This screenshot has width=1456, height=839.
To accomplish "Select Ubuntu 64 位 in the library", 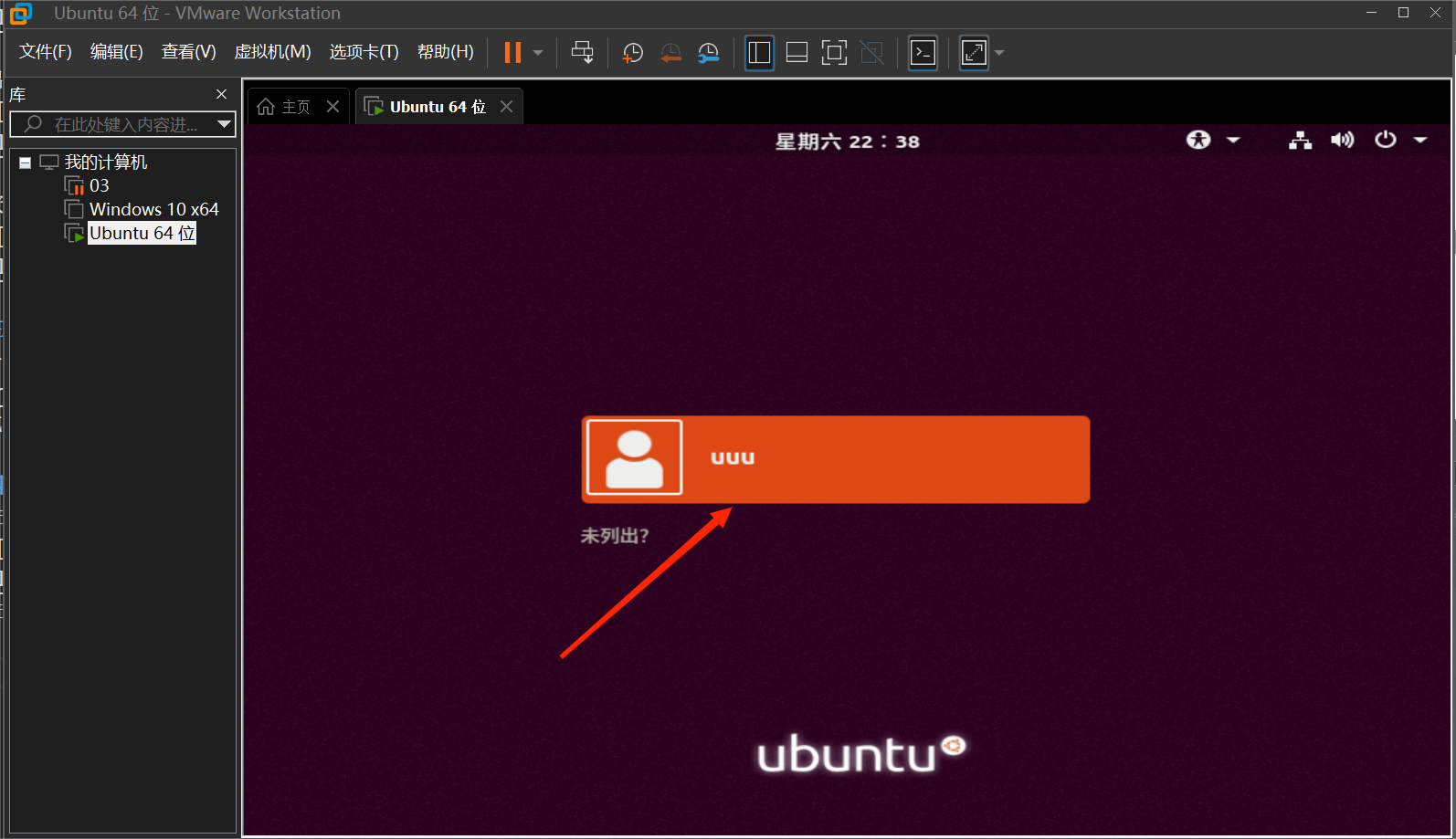I will pyautogui.click(x=142, y=233).
